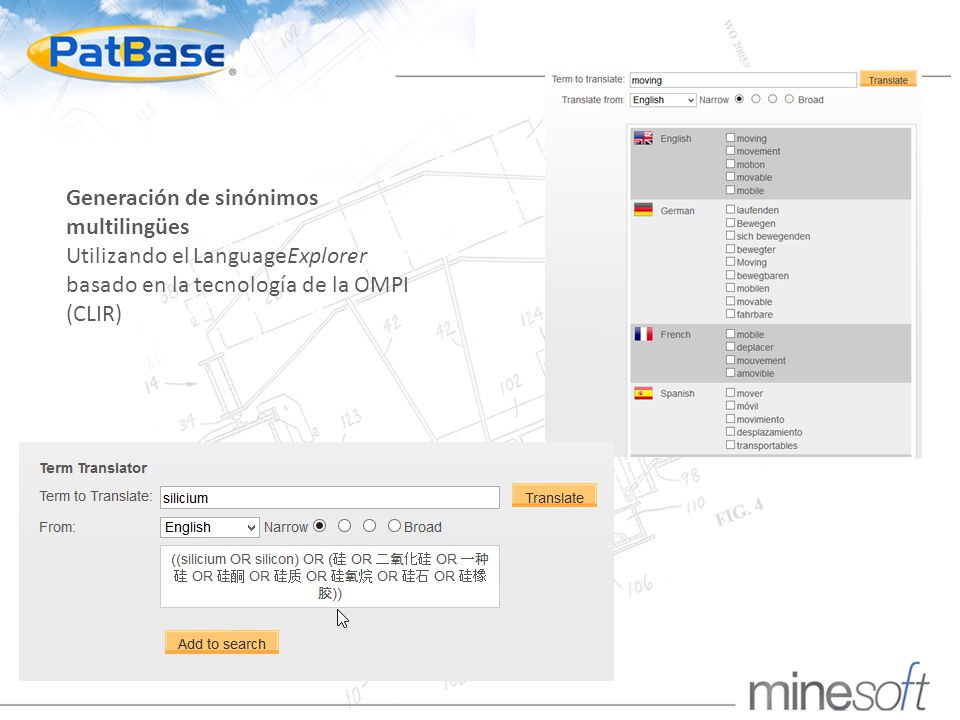This screenshot has width=960, height=720.
Task: Click the translated query box "(silicium OR silicon)"
Action: 330,577
